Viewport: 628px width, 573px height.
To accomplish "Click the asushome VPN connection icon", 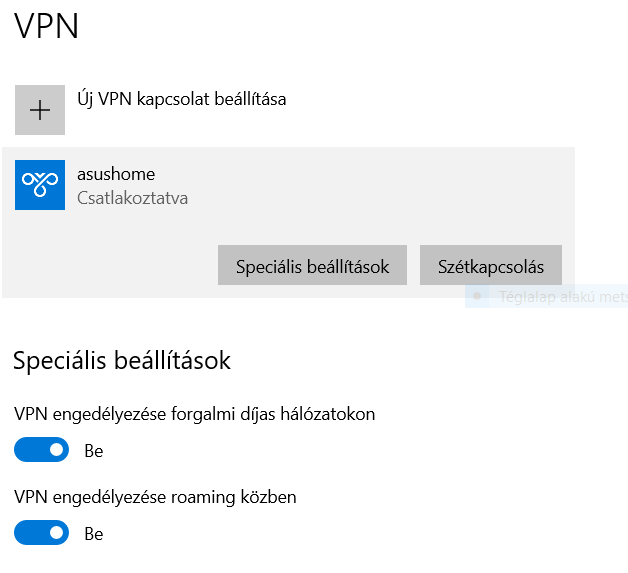I will (x=40, y=185).
